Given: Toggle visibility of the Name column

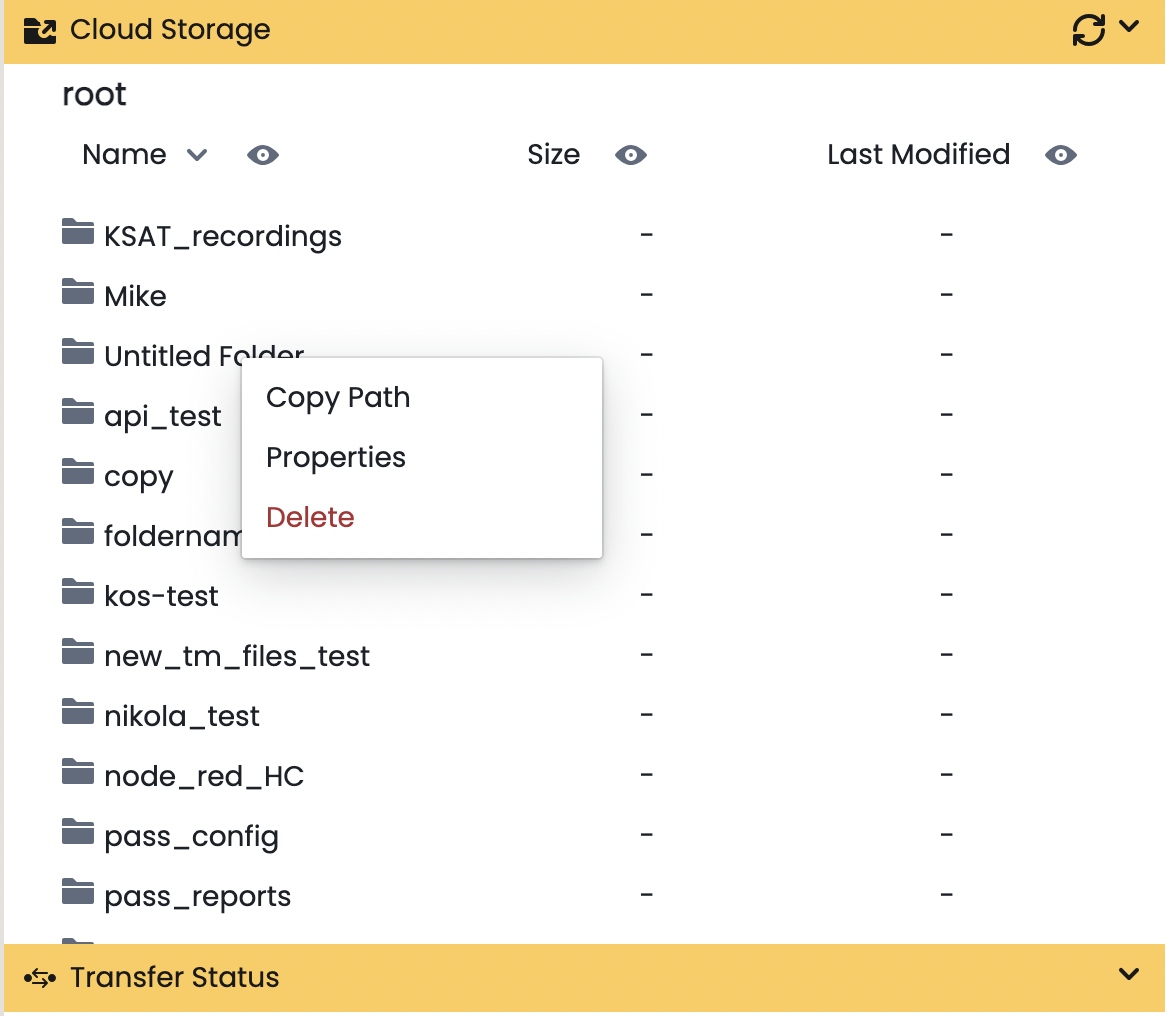Looking at the screenshot, I should [x=263, y=155].
